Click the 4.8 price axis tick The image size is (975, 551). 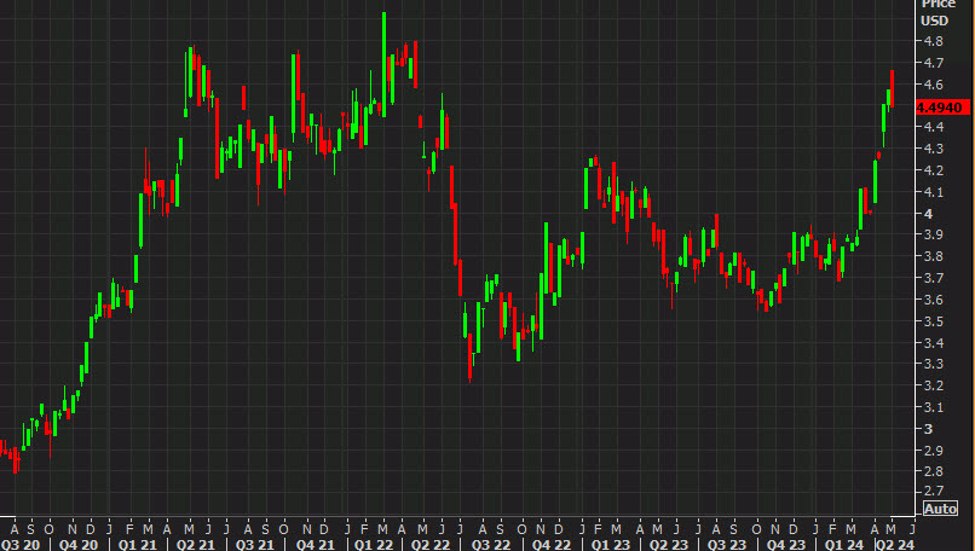pos(935,41)
